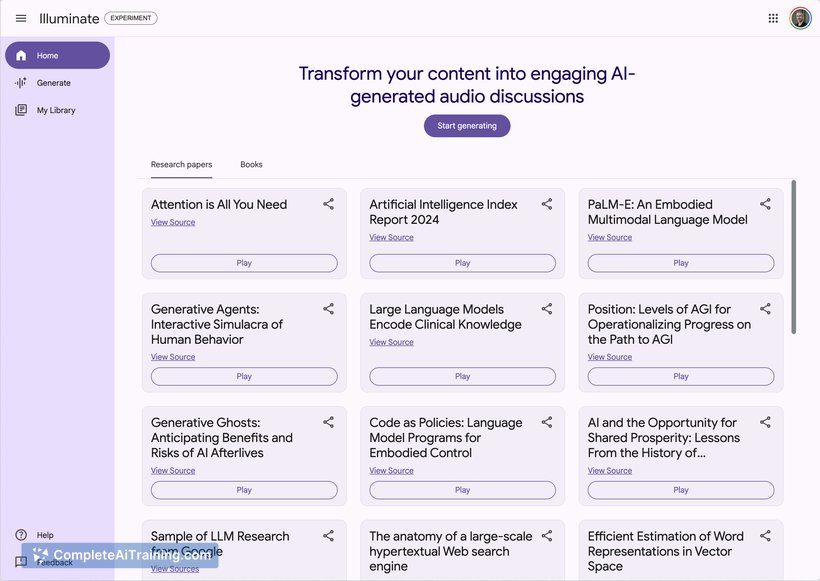Click the Start generating button
The height and width of the screenshot is (581, 820).
tap(467, 126)
